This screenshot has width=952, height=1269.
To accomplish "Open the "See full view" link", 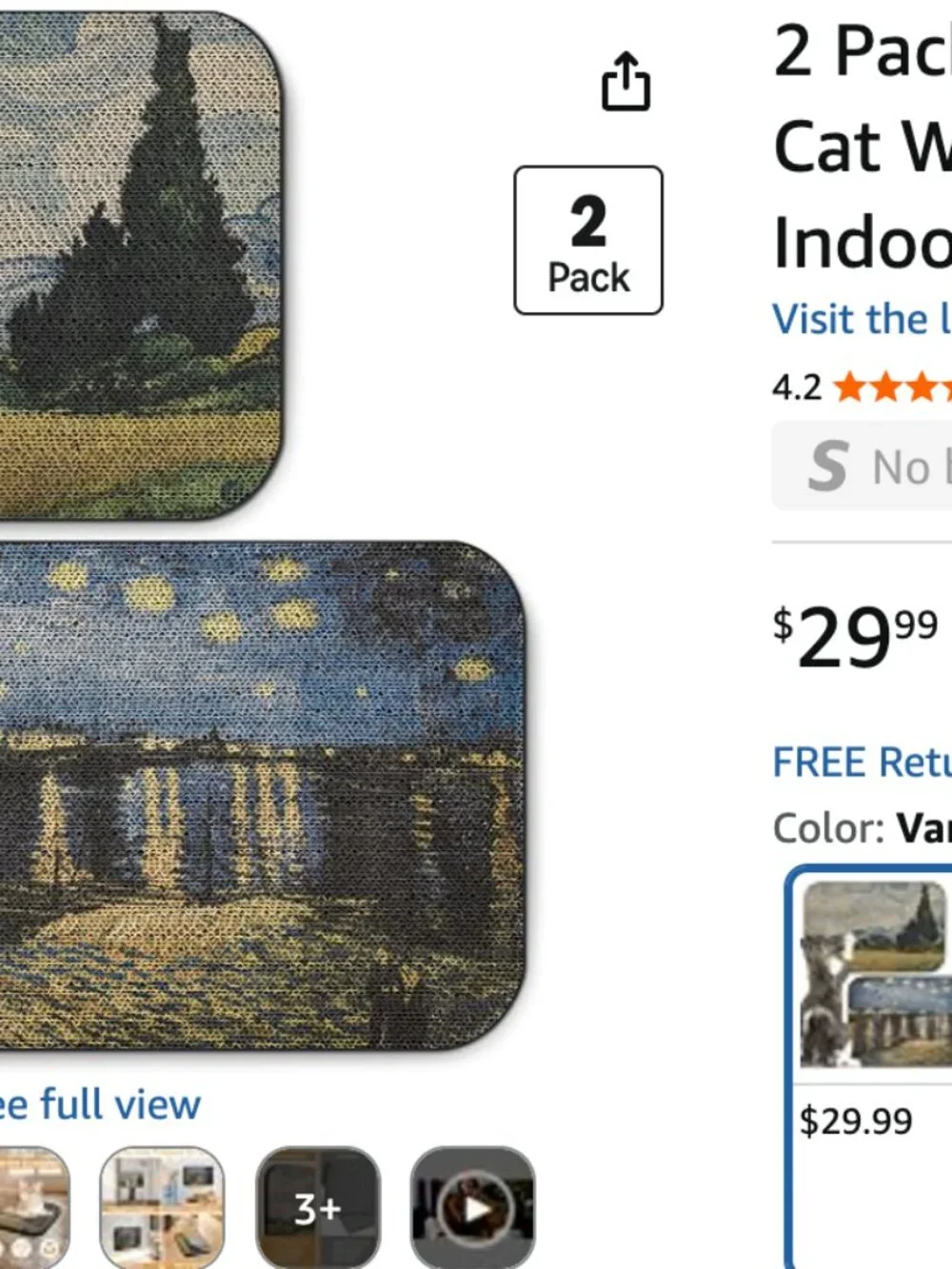I will tap(100, 1105).
